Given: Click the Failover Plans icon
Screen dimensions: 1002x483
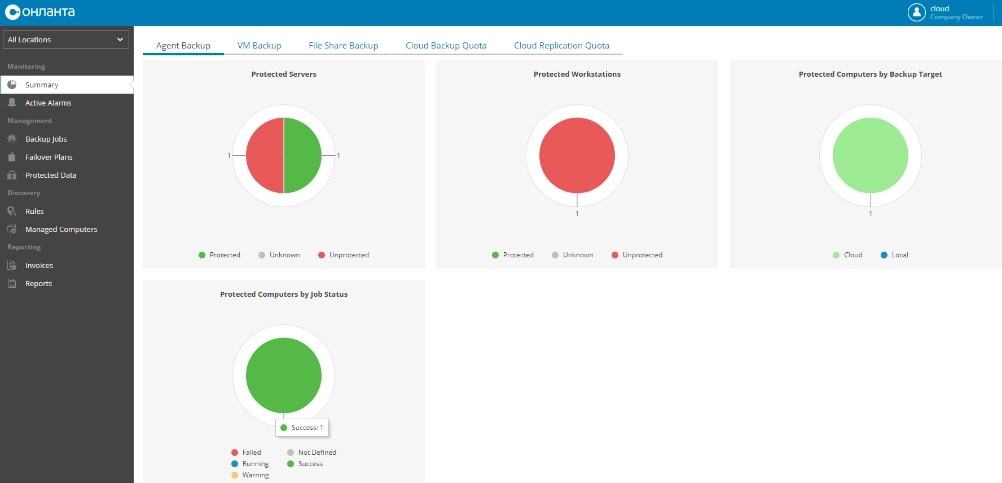Looking at the screenshot, I should click(x=11, y=157).
